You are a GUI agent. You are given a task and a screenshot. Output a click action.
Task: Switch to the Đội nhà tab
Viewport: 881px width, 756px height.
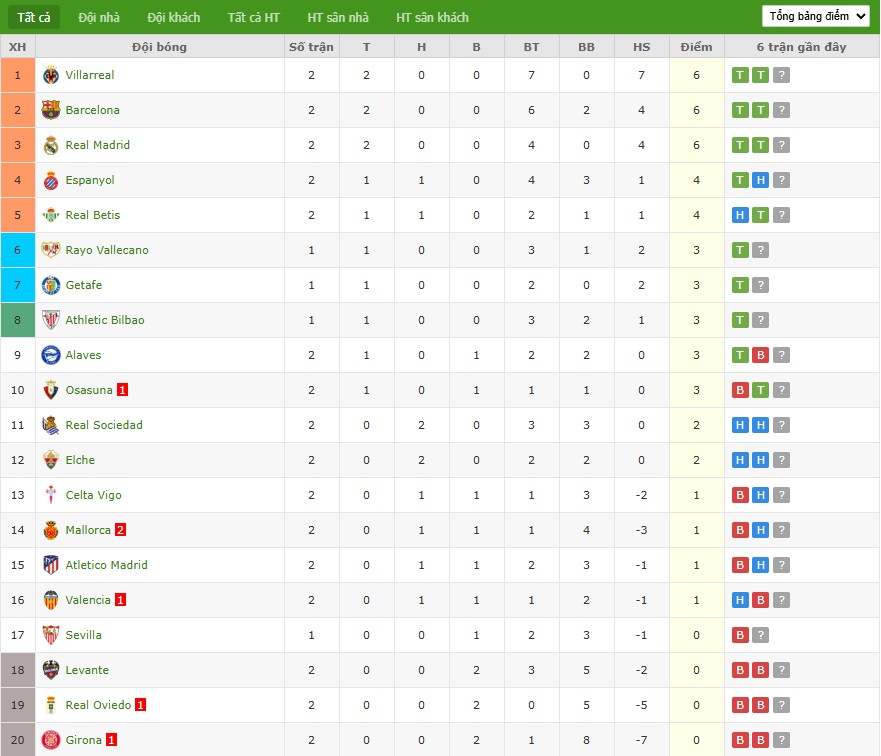pos(99,17)
